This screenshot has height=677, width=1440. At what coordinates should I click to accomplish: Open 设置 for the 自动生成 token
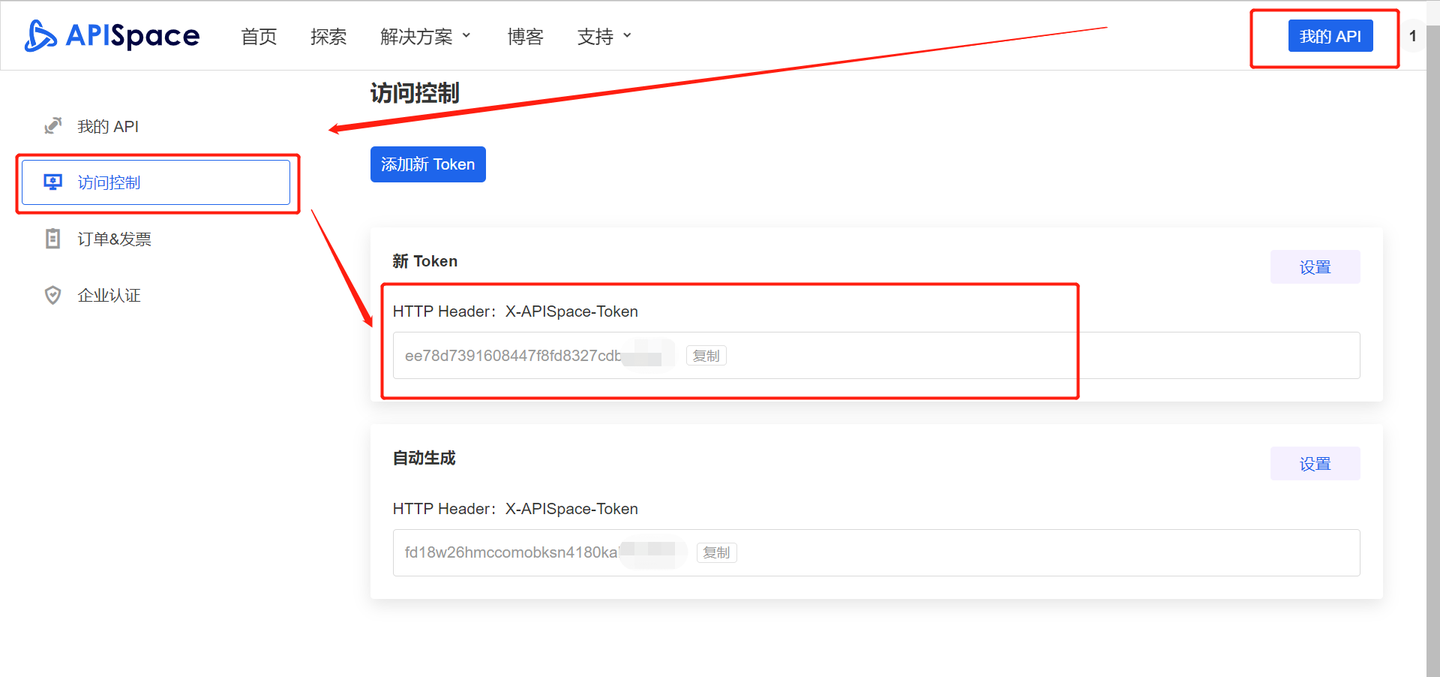1315,463
